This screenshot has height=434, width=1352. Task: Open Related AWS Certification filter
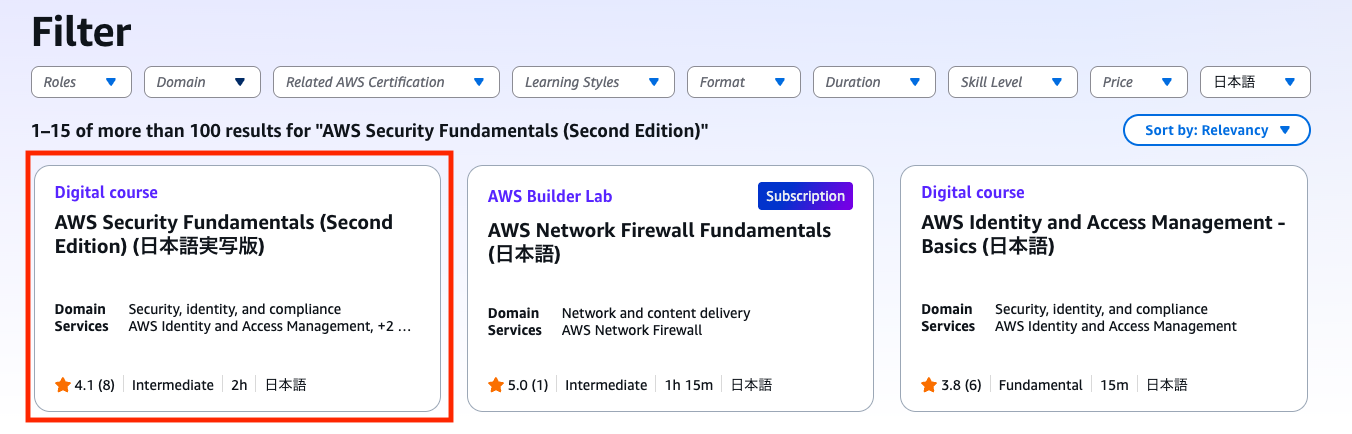tap(386, 82)
